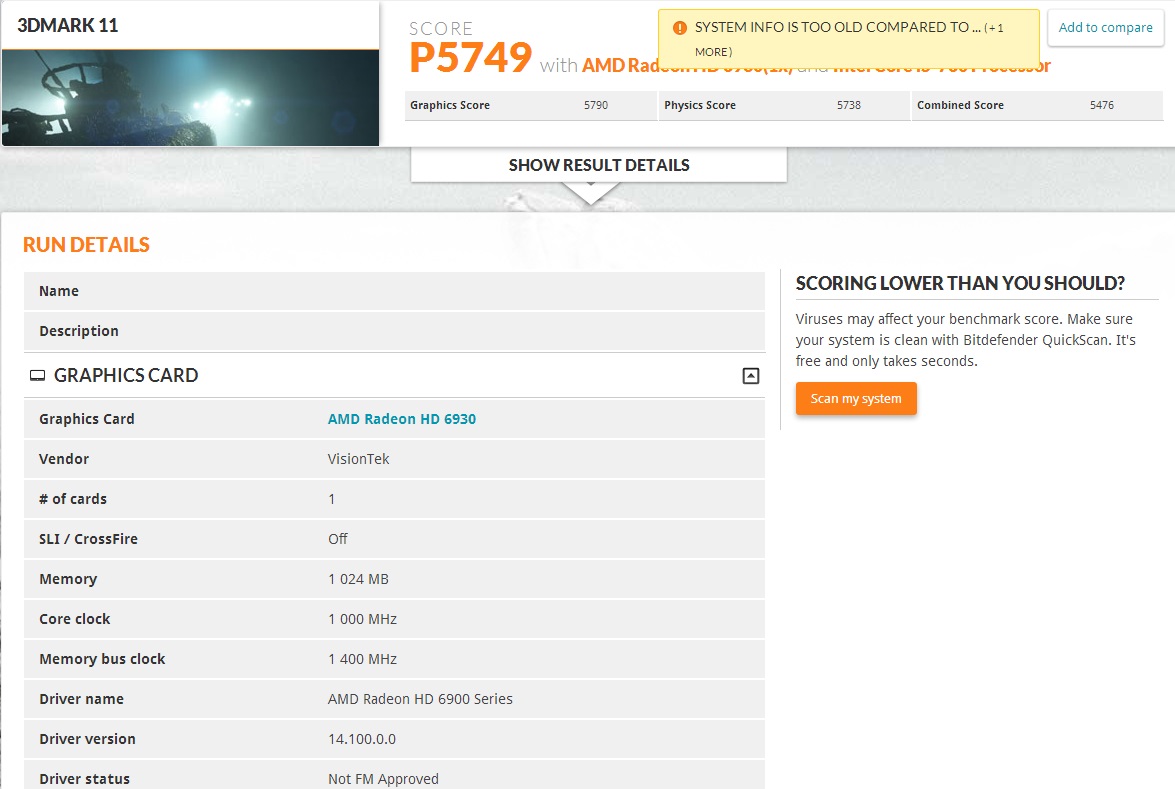Collapse the Graphics Card section icon
The width and height of the screenshot is (1175, 789).
(x=750, y=375)
